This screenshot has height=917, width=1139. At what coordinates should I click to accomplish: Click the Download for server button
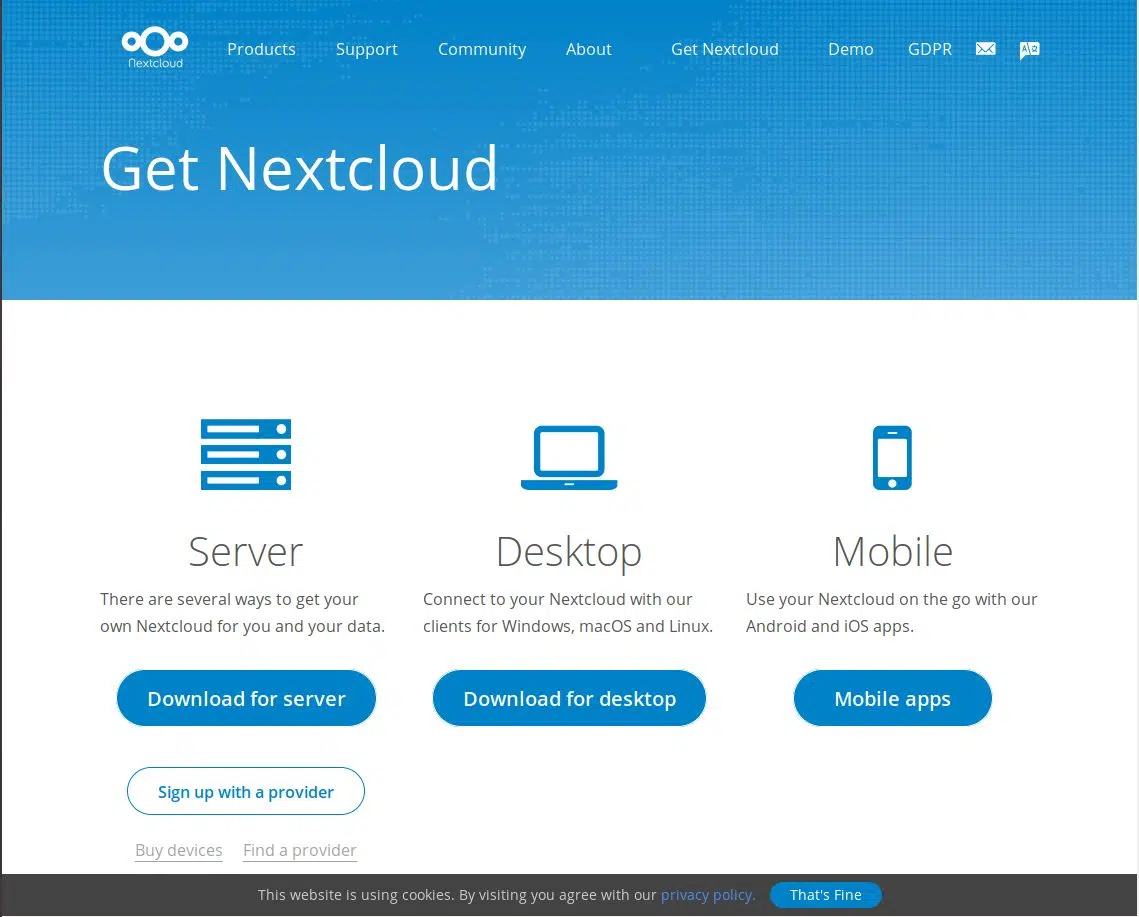[x=245, y=698]
